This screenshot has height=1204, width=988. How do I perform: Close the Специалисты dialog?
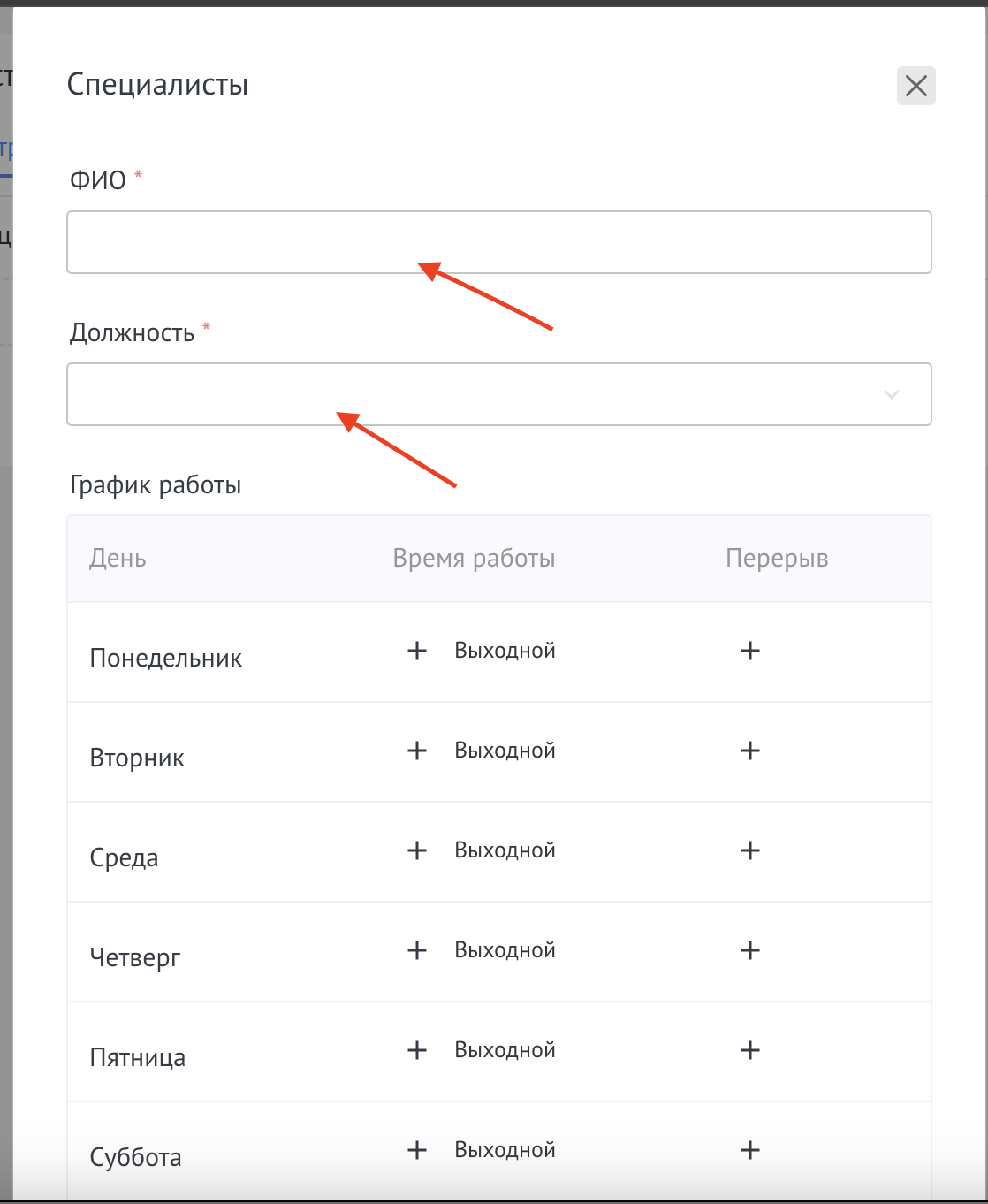(916, 86)
